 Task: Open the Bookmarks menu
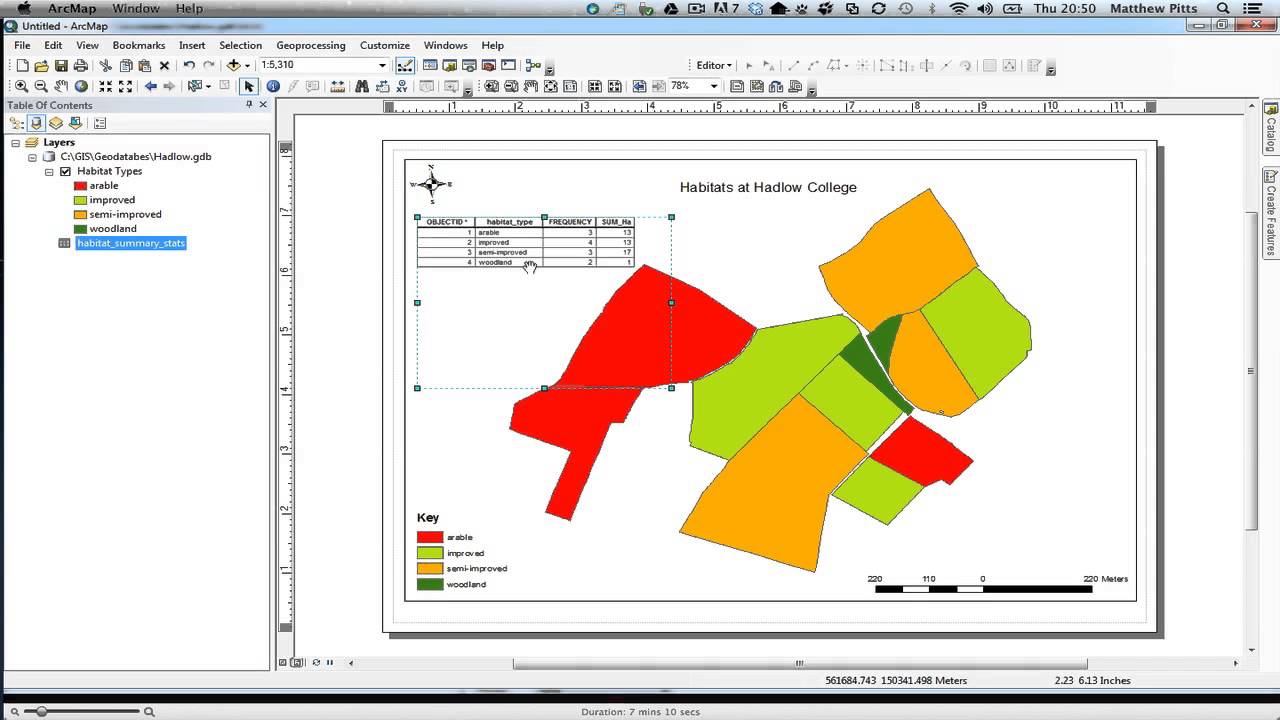(x=139, y=45)
